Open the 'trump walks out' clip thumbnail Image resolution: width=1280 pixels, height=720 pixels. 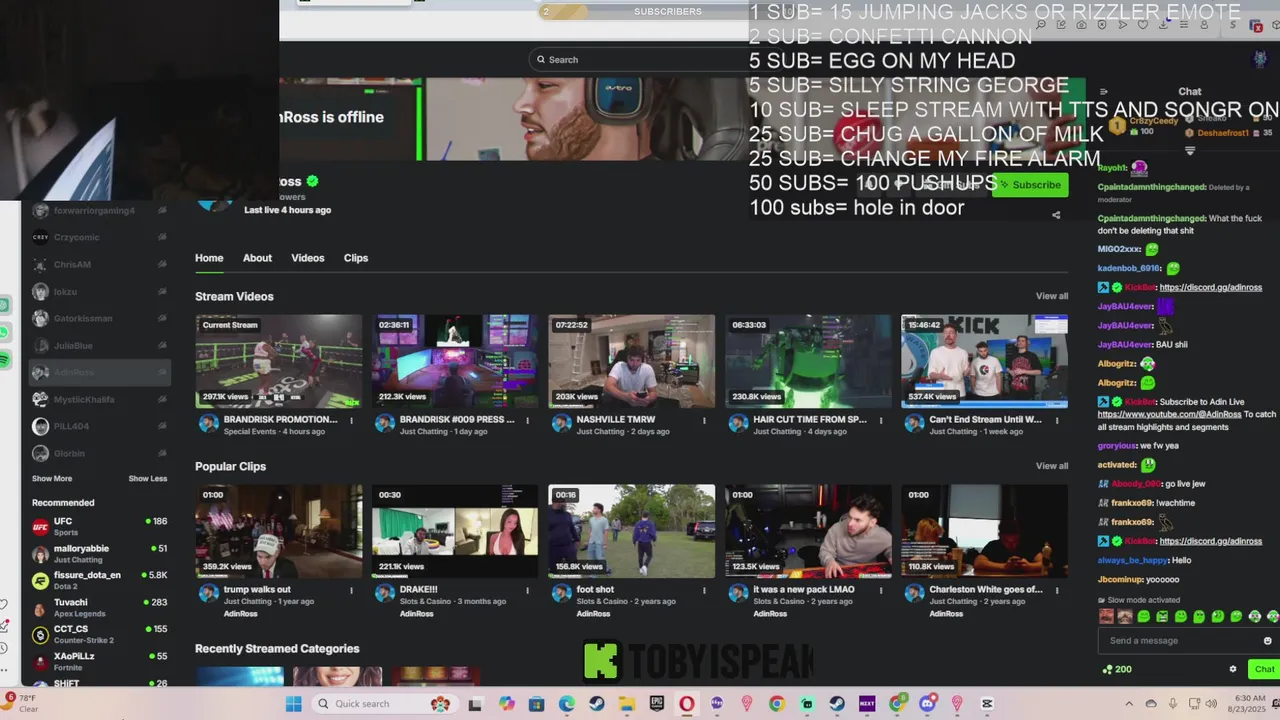pos(279,531)
